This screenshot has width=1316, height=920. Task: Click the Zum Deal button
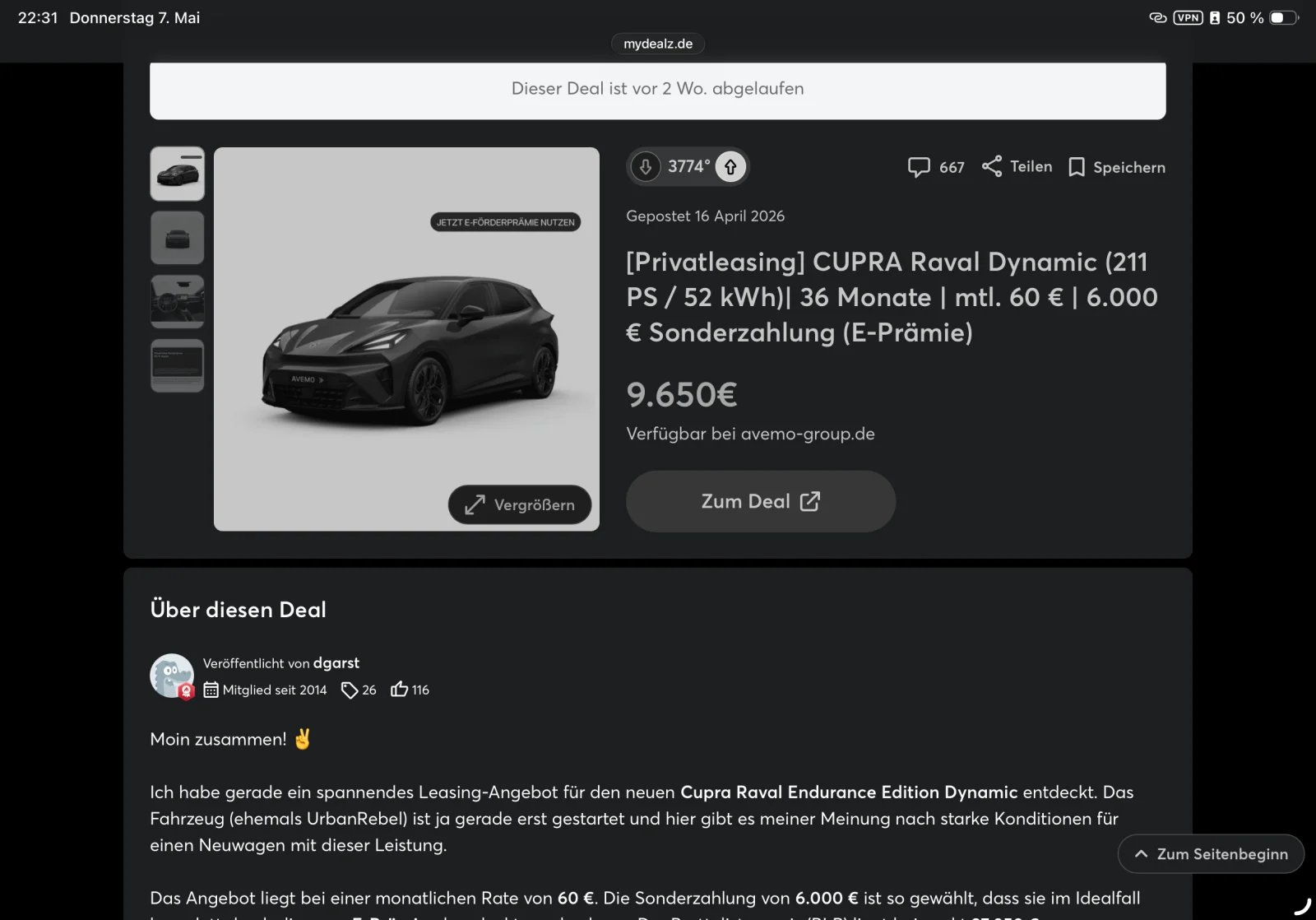pyautogui.click(x=761, y=501)
